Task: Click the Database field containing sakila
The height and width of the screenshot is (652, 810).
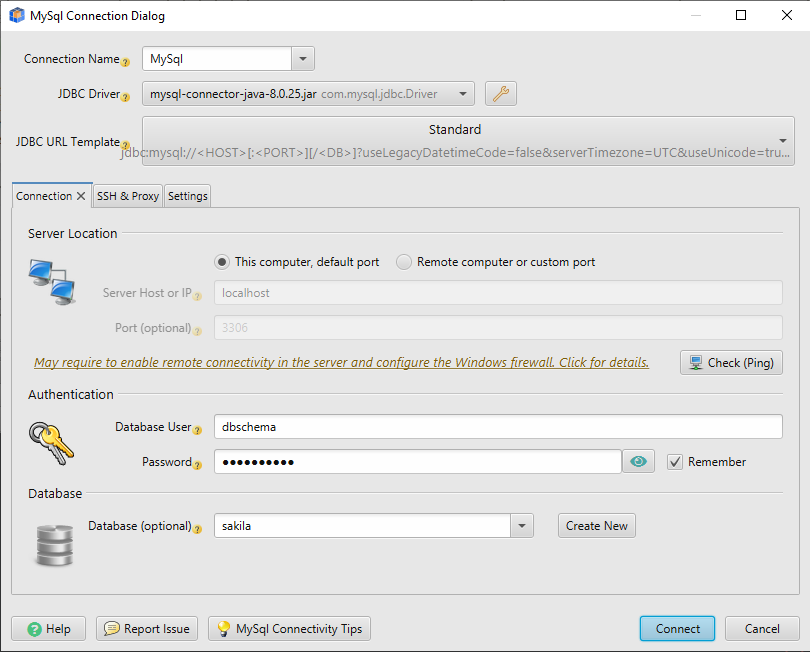Action: pyautogui.click(x=362, y=526)
